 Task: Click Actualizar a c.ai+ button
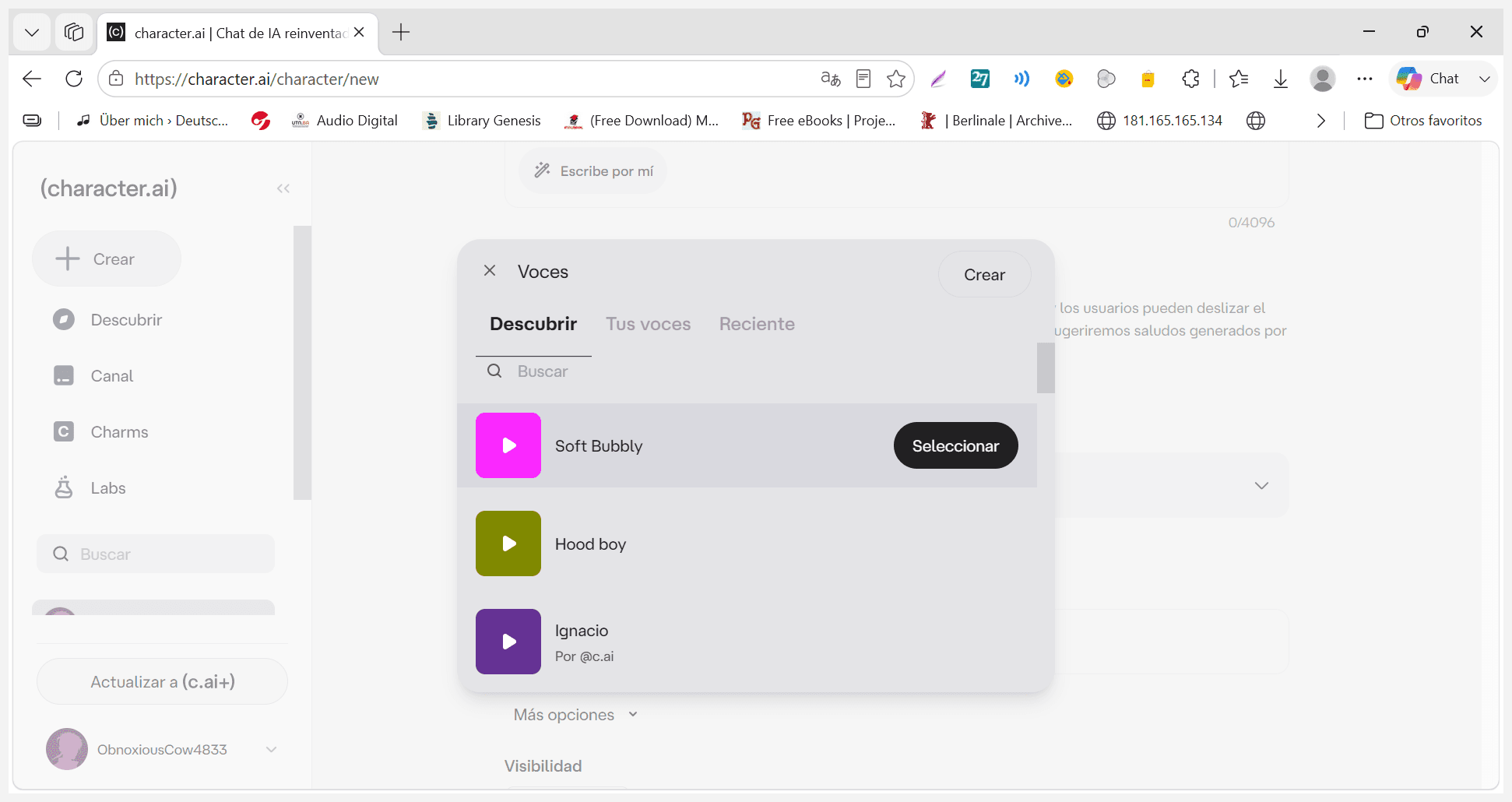[x=162, y=681]
